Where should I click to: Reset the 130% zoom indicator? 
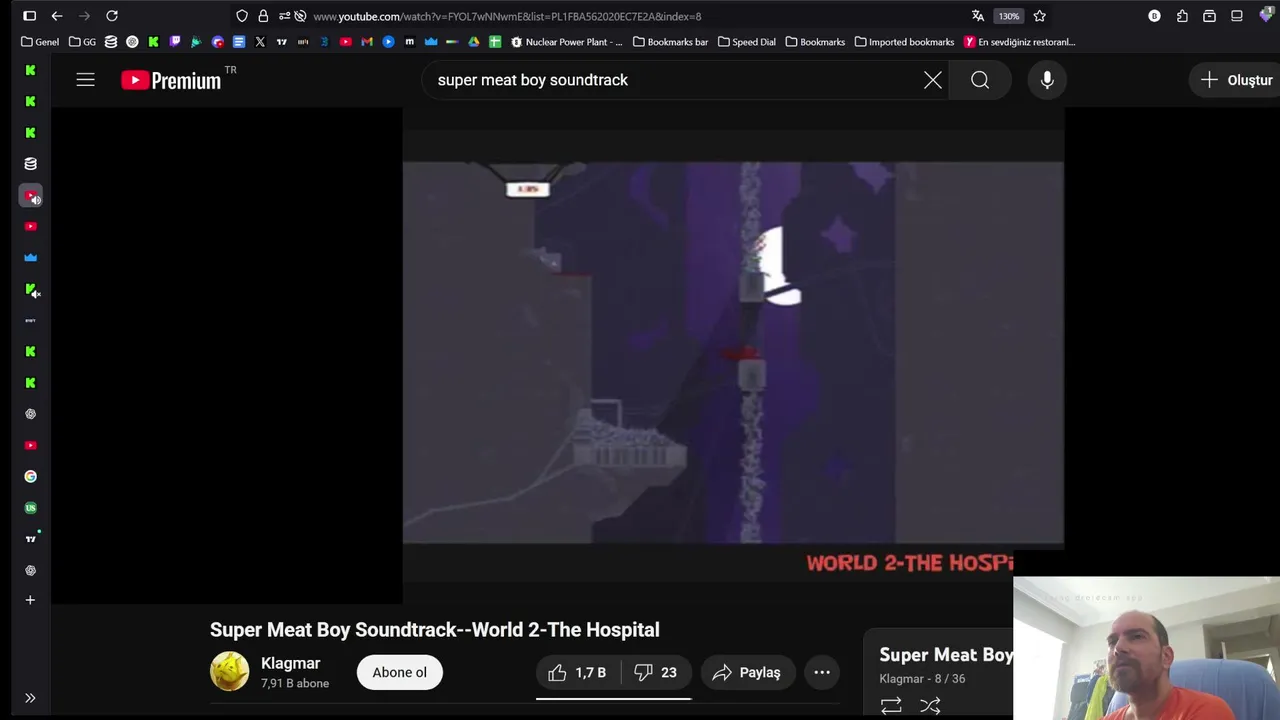(1009, 16)
